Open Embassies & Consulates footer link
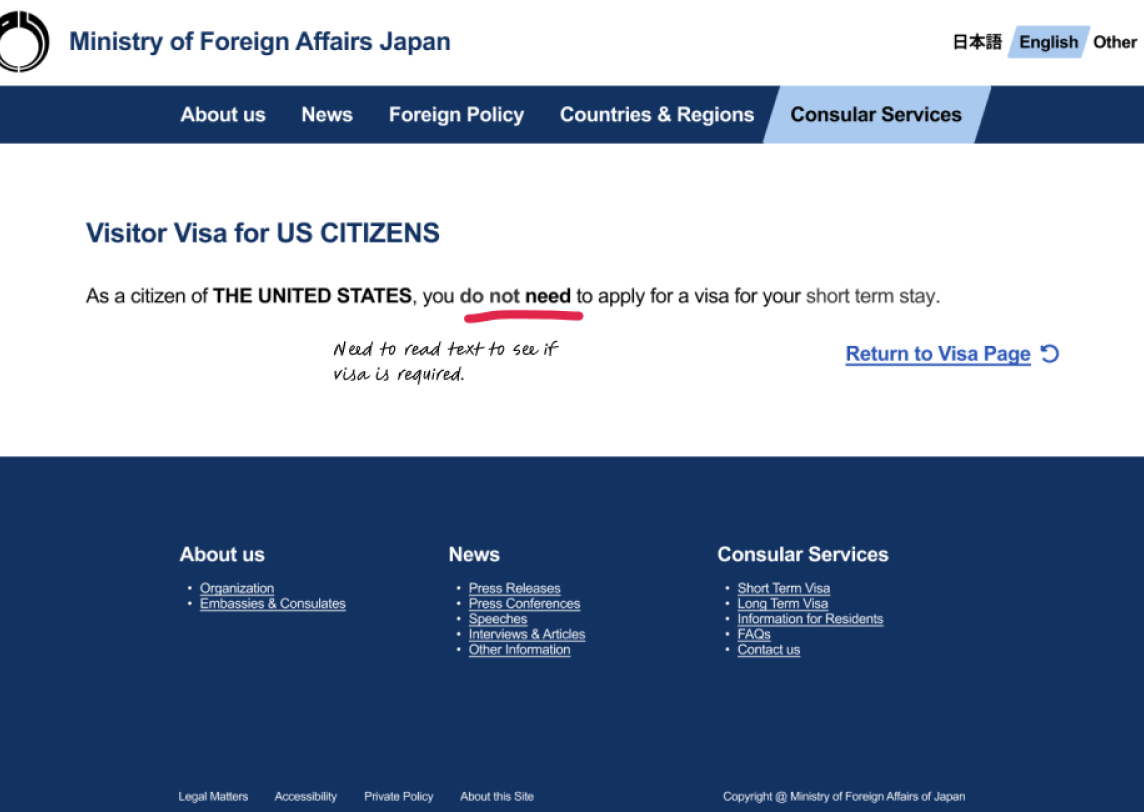Viewport: 1144px width, 812px height. tap(273, 603)
